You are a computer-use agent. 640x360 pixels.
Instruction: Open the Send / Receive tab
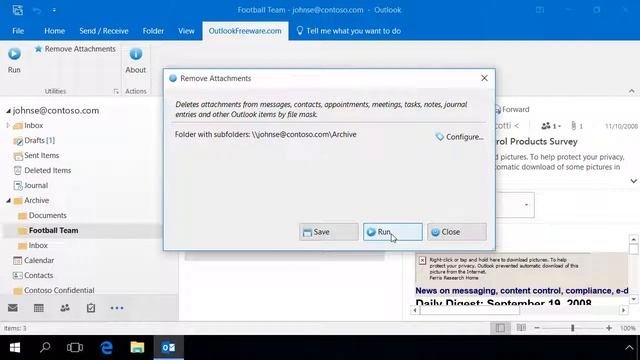104,31
